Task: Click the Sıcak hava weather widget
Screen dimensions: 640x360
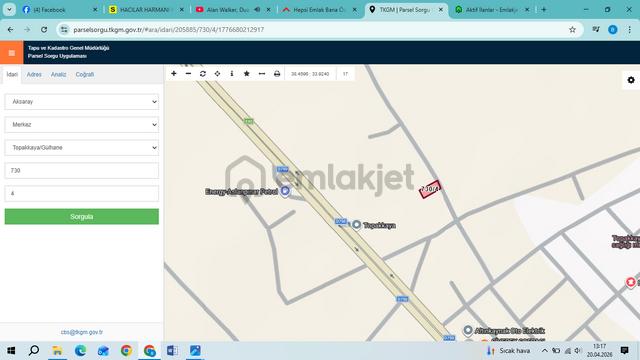Action: pos(509,351)
